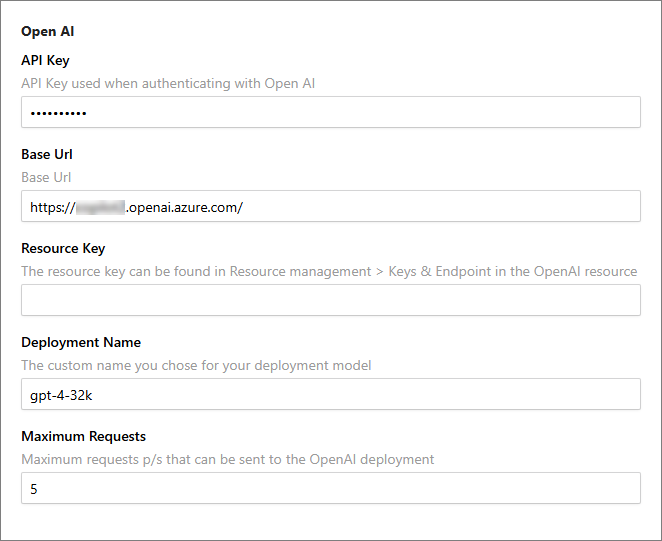Click the bold Base Url label

point(47,154)
